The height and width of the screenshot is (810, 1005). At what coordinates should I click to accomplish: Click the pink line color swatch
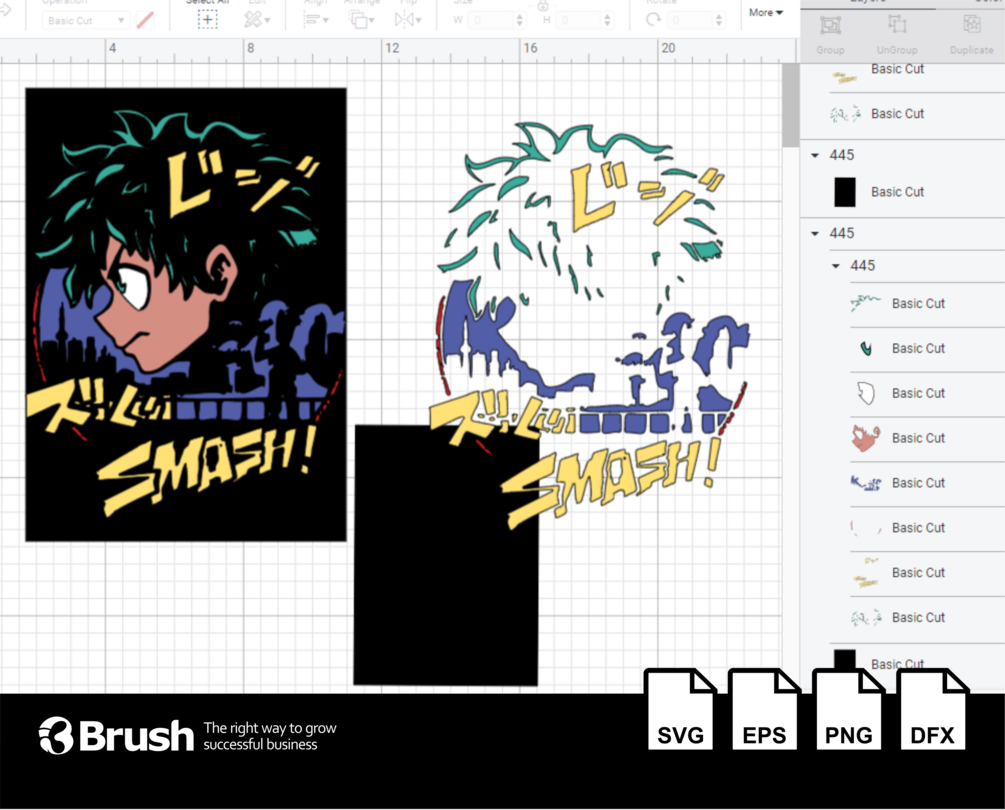coord(145,20)
